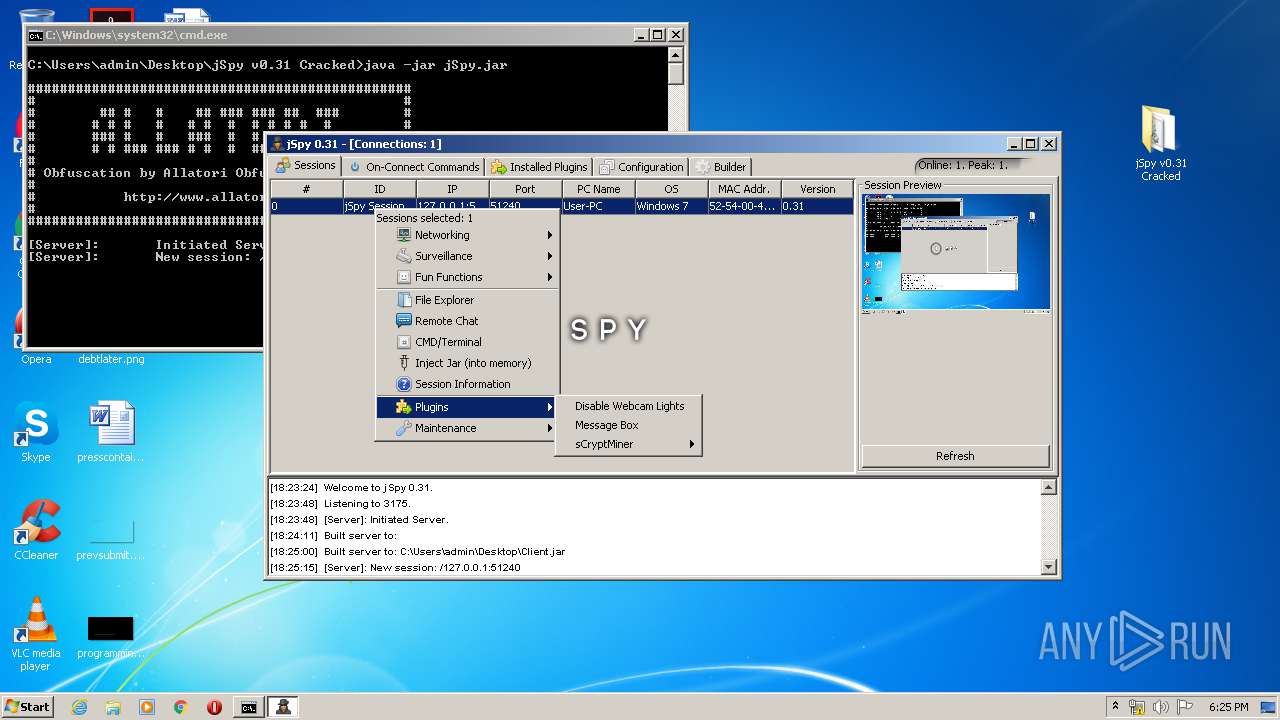Switch to cmd.exe taskbar button
The image size is (1280, 720).
(x=249, y=707)
